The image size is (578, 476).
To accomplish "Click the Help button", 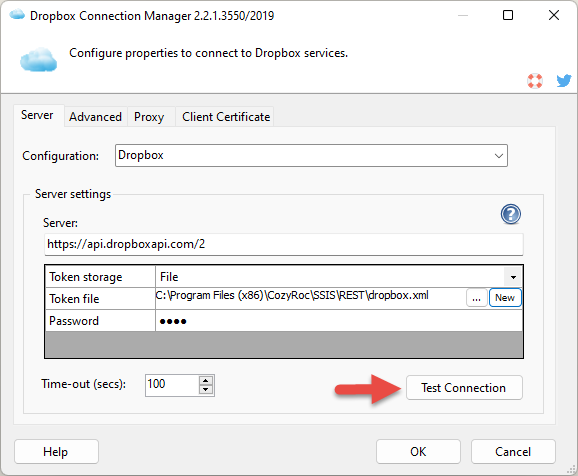I will (x=56, y=452).
